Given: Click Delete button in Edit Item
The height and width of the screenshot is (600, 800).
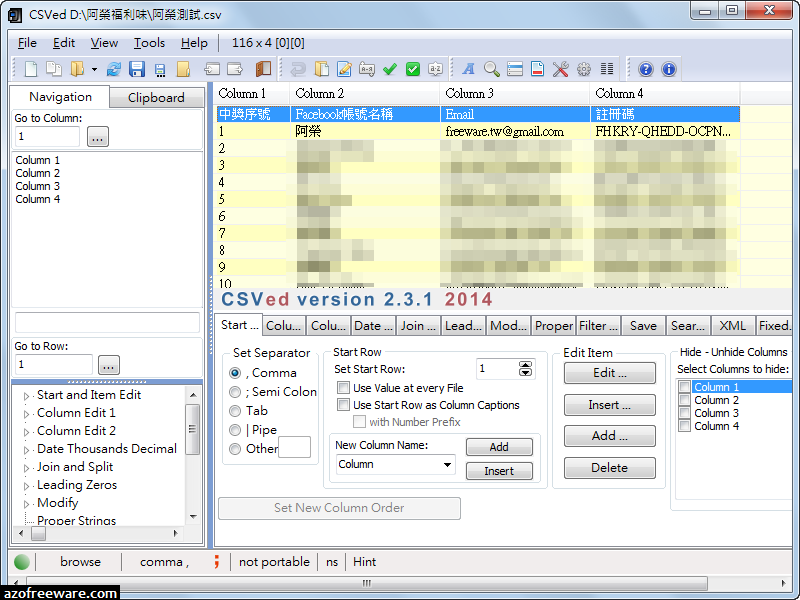Looking at the screenshot, I should click(x=610, y=468).
